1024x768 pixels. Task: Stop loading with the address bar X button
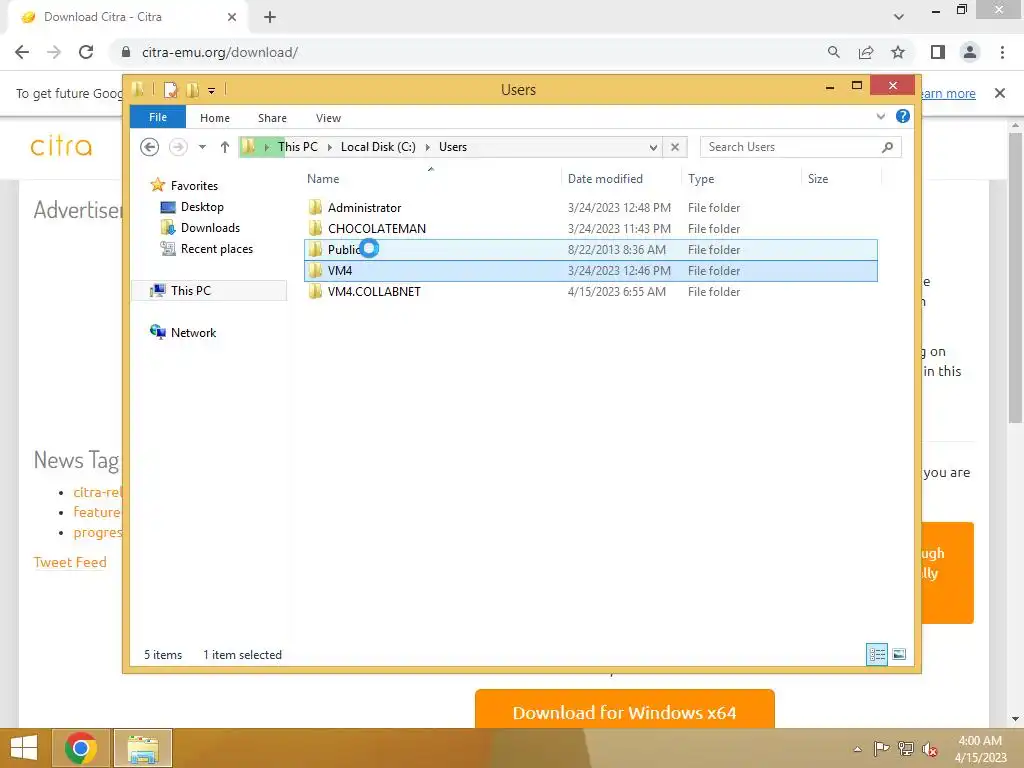pos(675,148)
